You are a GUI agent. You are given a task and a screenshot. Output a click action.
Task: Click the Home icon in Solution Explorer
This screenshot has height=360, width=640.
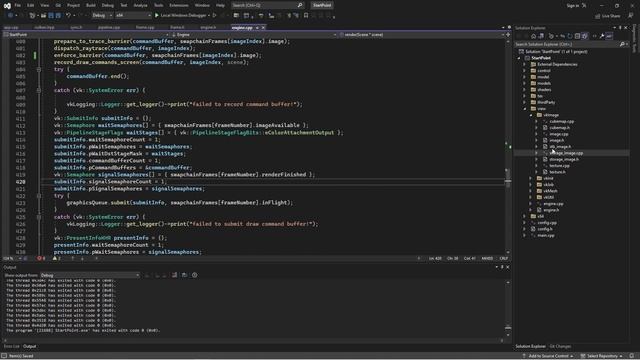click(533, 36)
